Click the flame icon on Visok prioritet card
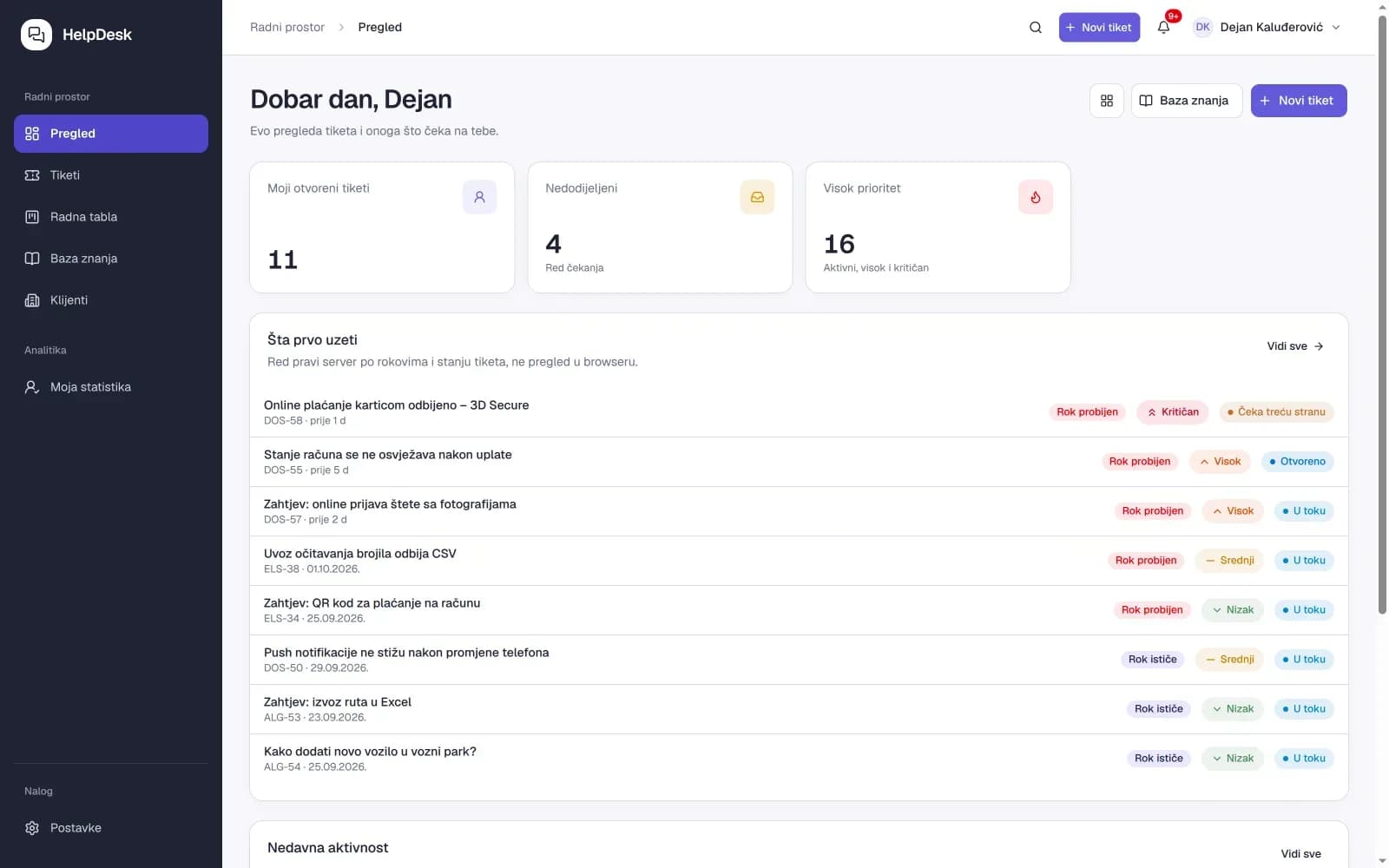Screen dimensions: 1389x868 [1036, 197]
